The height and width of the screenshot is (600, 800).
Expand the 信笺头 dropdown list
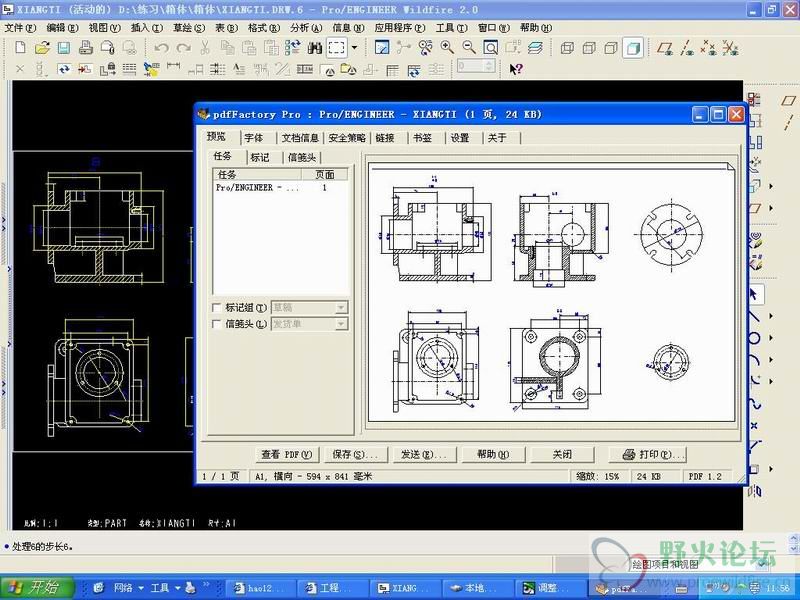(341, 324)
